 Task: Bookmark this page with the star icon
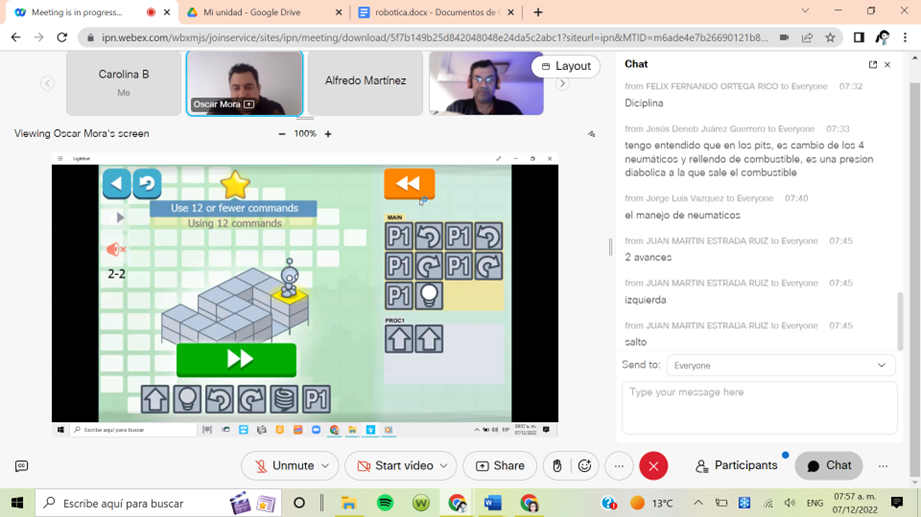830,38
